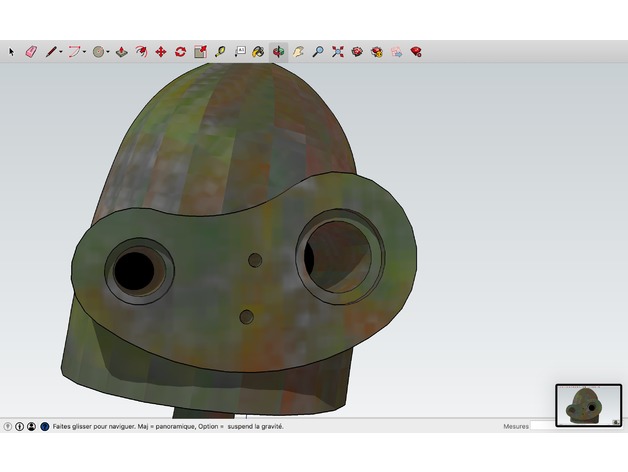Click the Send to LayOut icon
628x472 pixels.
coord(397,52)
